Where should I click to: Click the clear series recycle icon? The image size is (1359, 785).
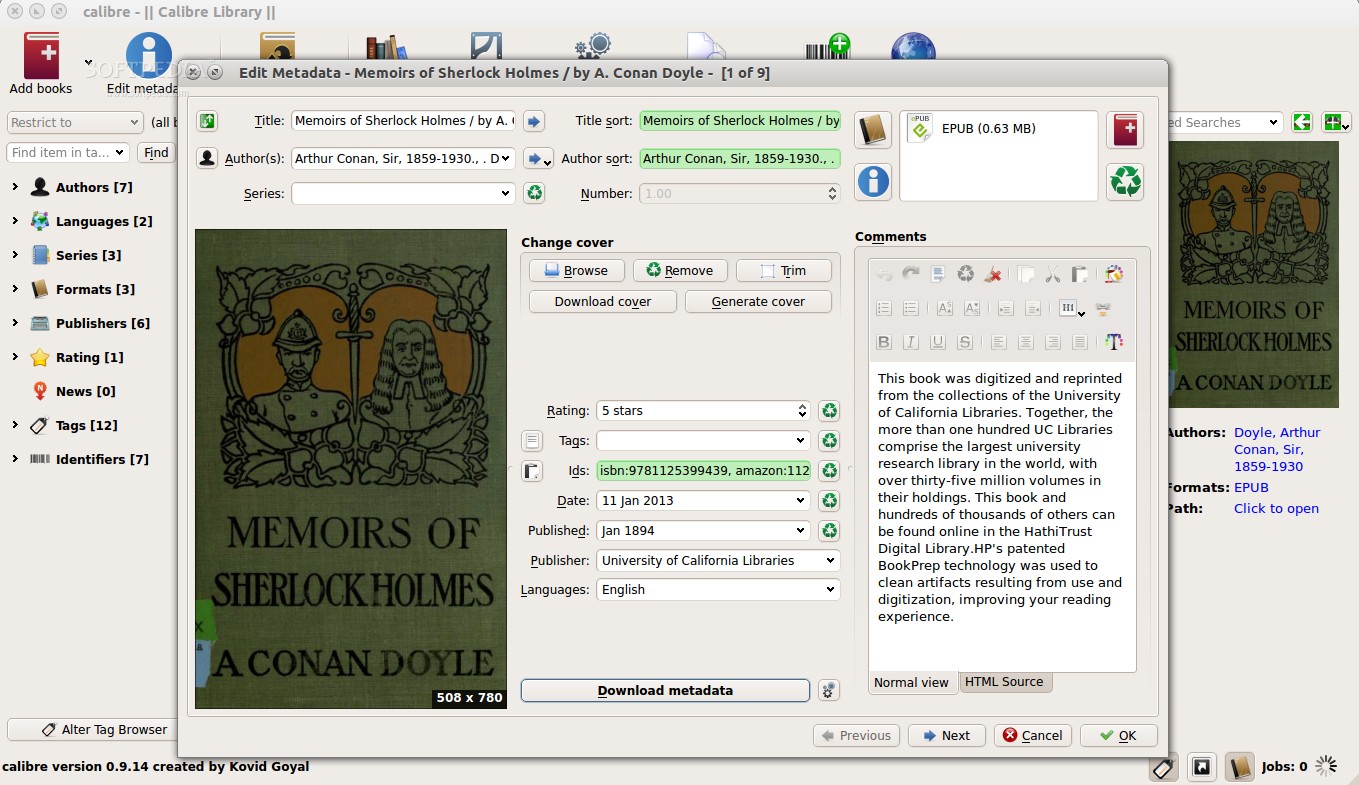pos(534,193)
